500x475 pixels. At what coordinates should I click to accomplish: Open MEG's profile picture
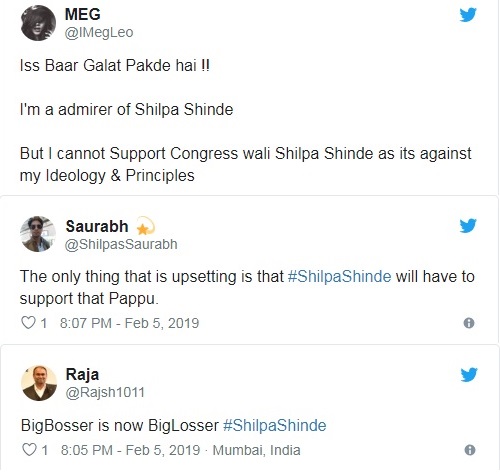(38, 23)
